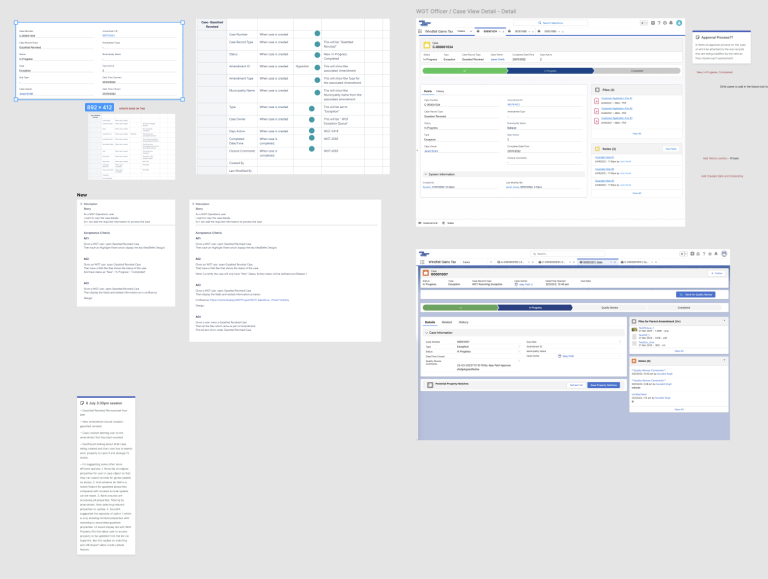Collapse the System Information section
Viewport: 768px width, 579px height.
(x=426, y=174)
